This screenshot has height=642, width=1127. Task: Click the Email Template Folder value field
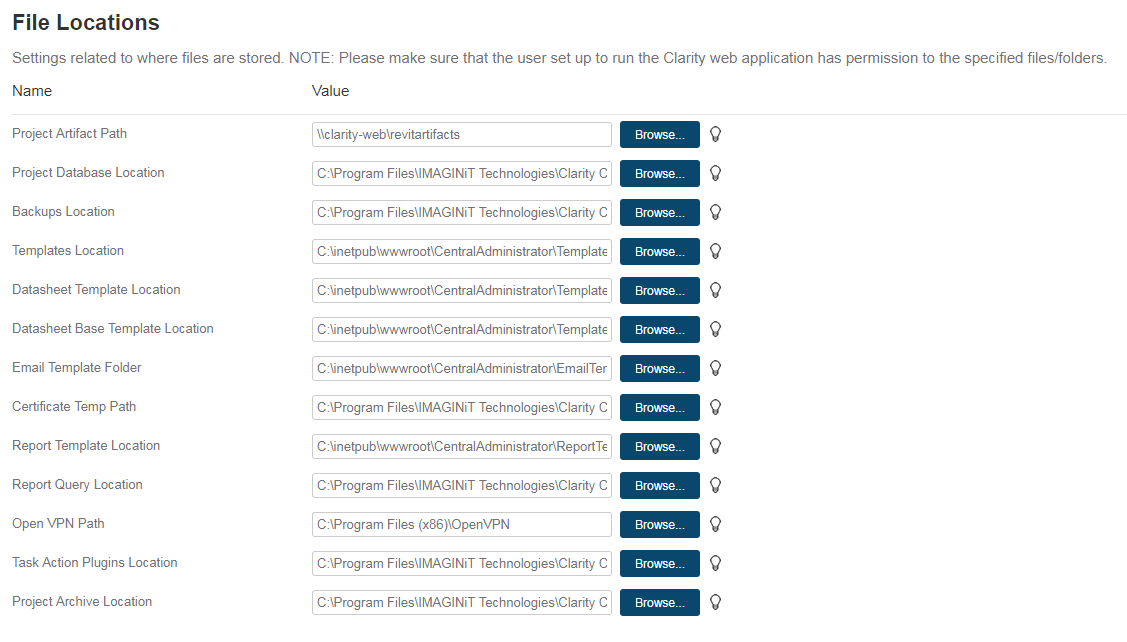pyautogui.click(x=461, y=369)
